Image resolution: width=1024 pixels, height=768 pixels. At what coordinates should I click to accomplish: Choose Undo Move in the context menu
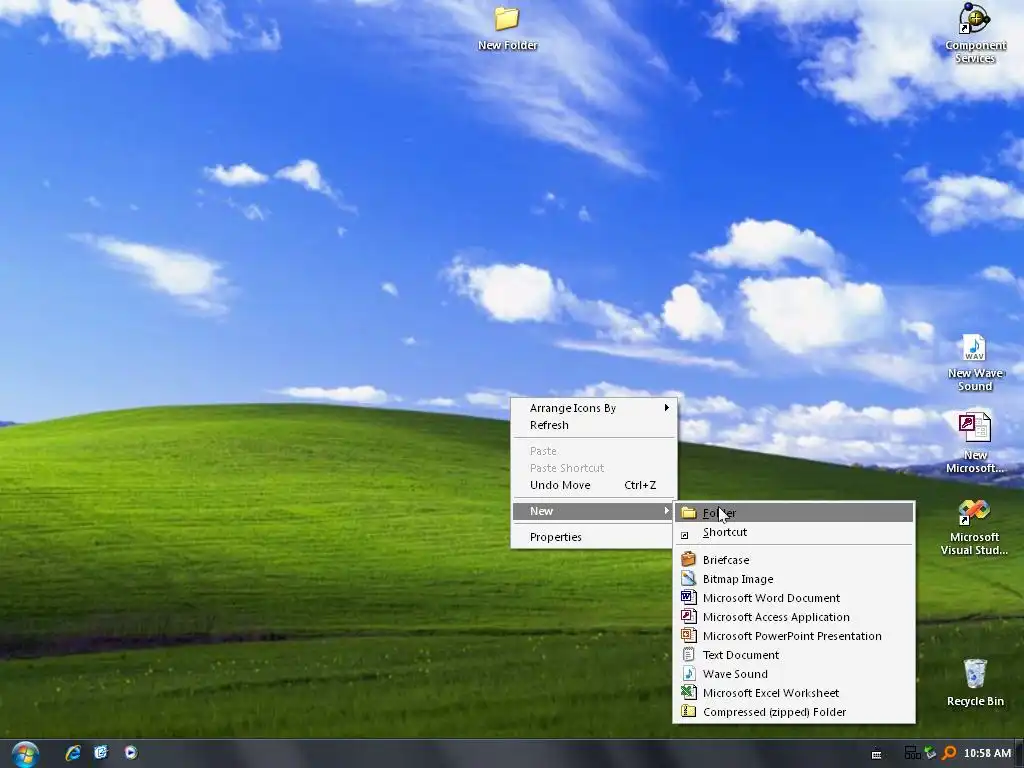594,485
